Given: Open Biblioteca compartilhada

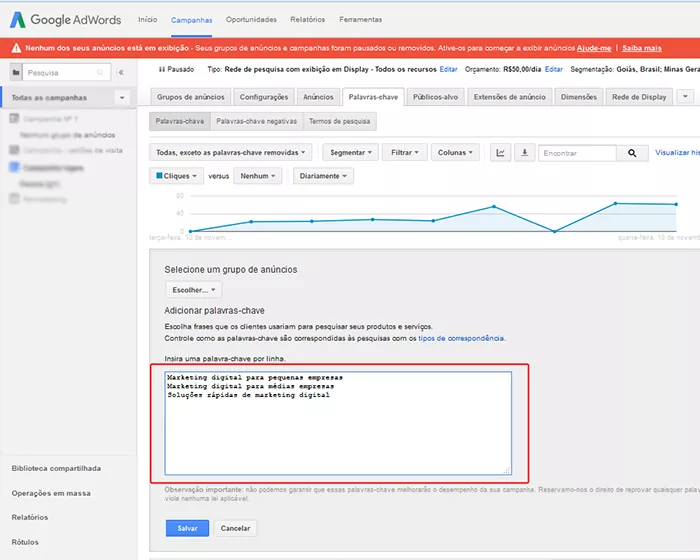Looking at the screenshot, I should point(56,468).
